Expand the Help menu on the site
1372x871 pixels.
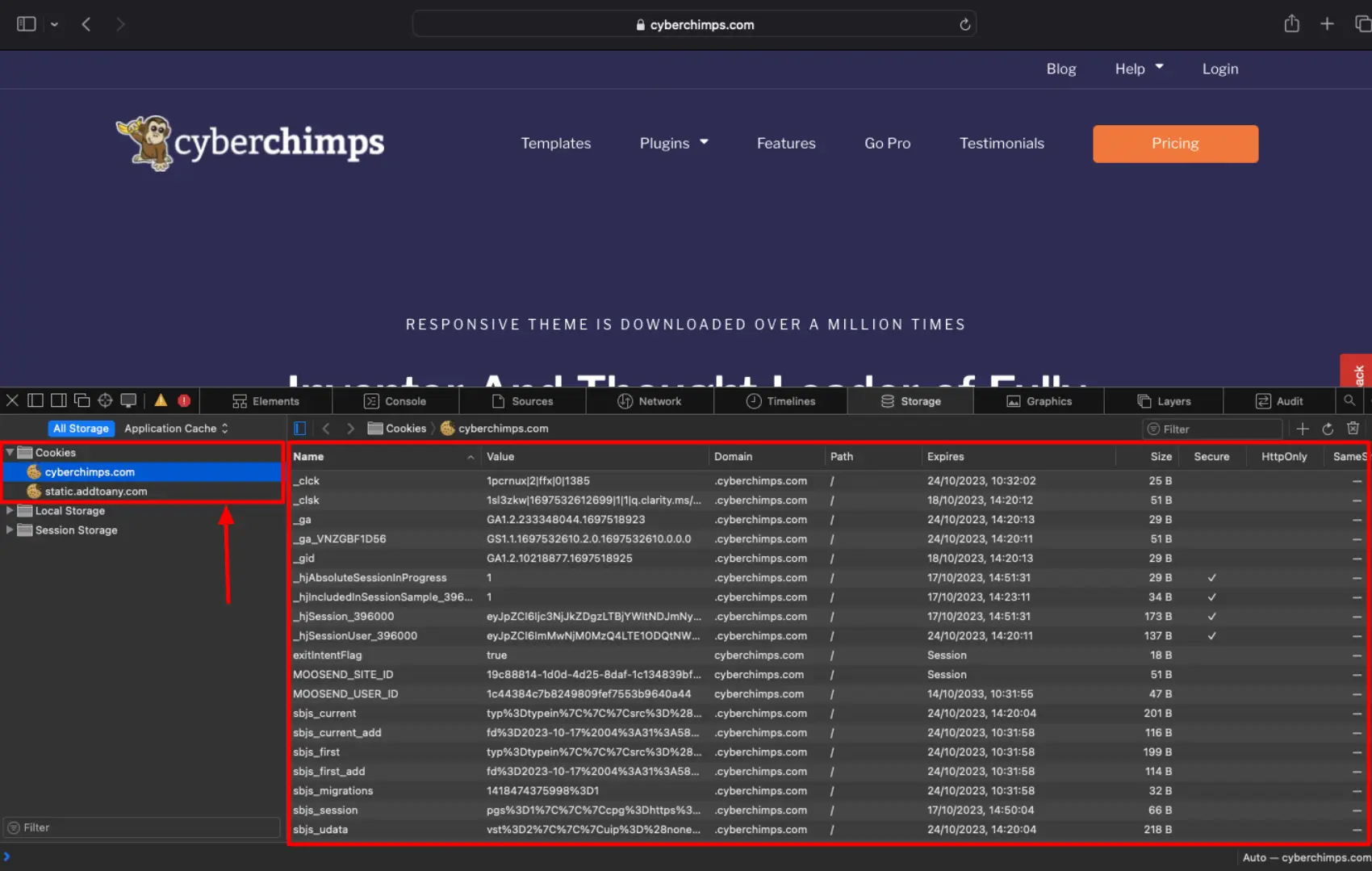(1139, 69)
